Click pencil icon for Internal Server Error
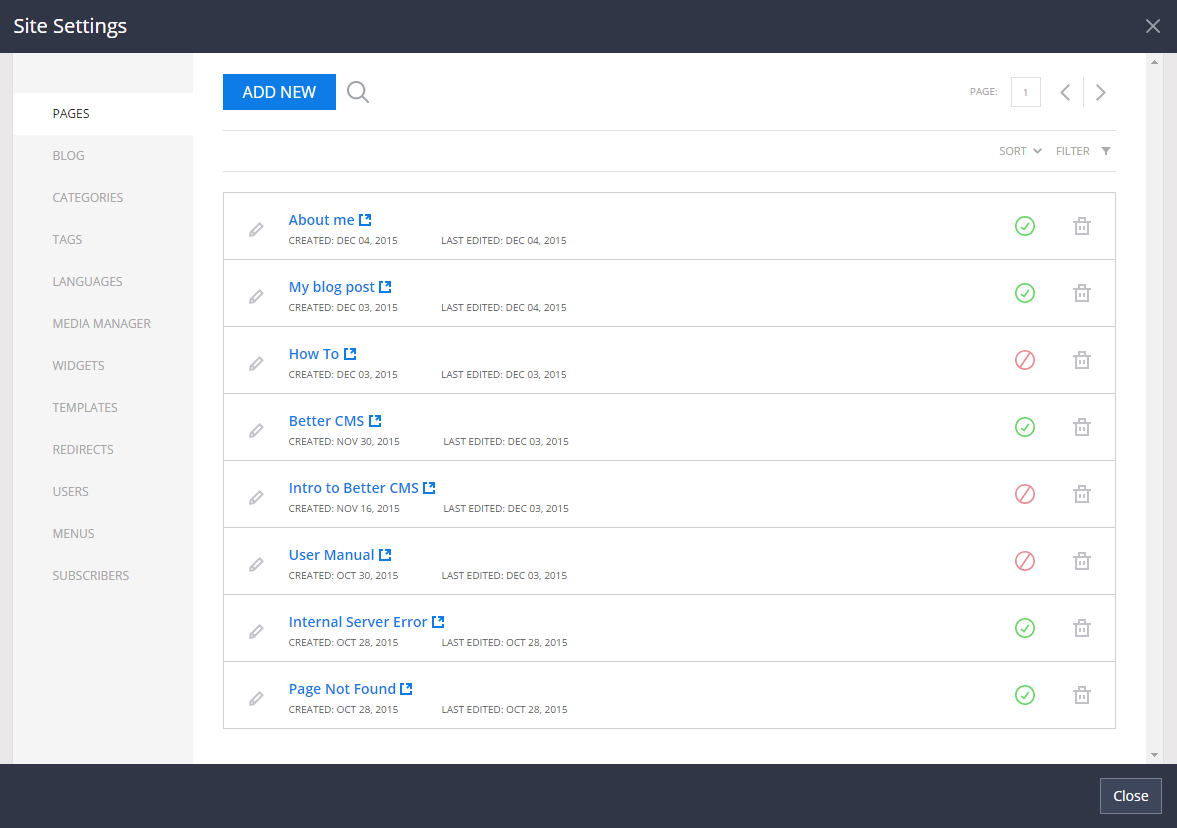 coord(256,631)
